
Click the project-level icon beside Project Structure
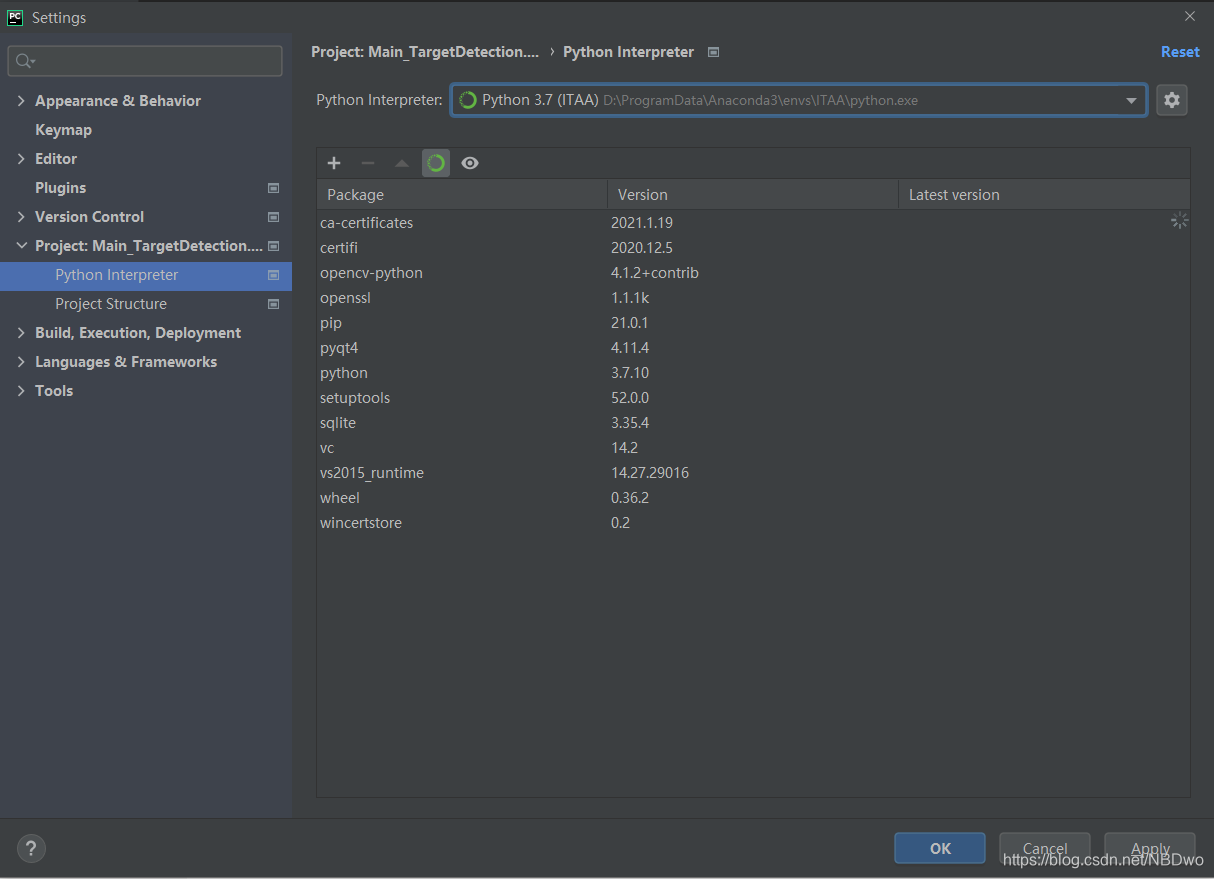pyautogui.click(x=274, y=304)
